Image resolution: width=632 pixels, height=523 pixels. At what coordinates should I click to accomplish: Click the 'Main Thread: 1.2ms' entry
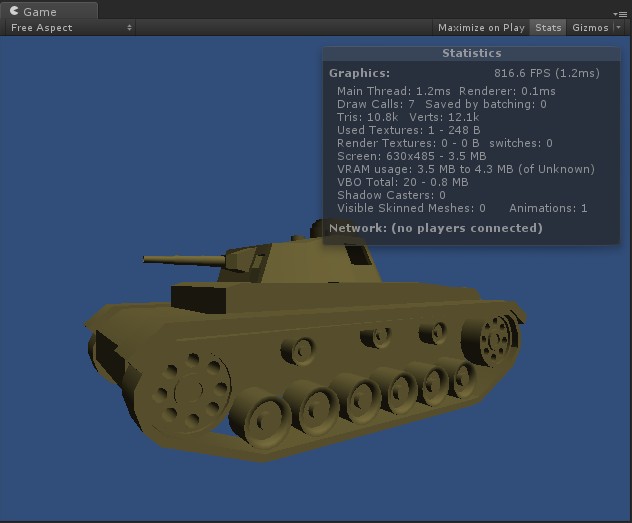click(393, 91)
